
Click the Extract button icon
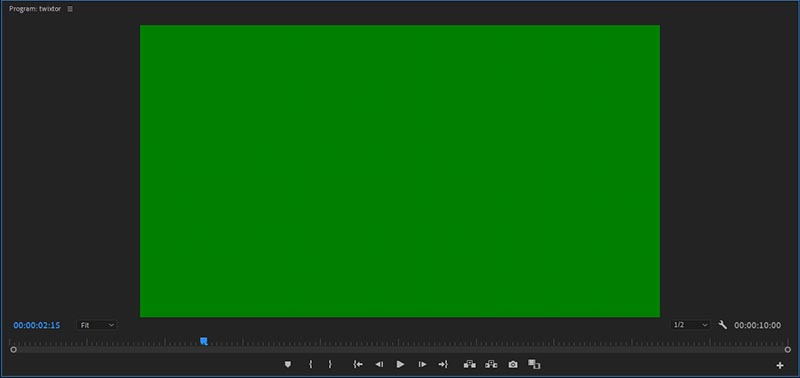click(x=491, y=364)
